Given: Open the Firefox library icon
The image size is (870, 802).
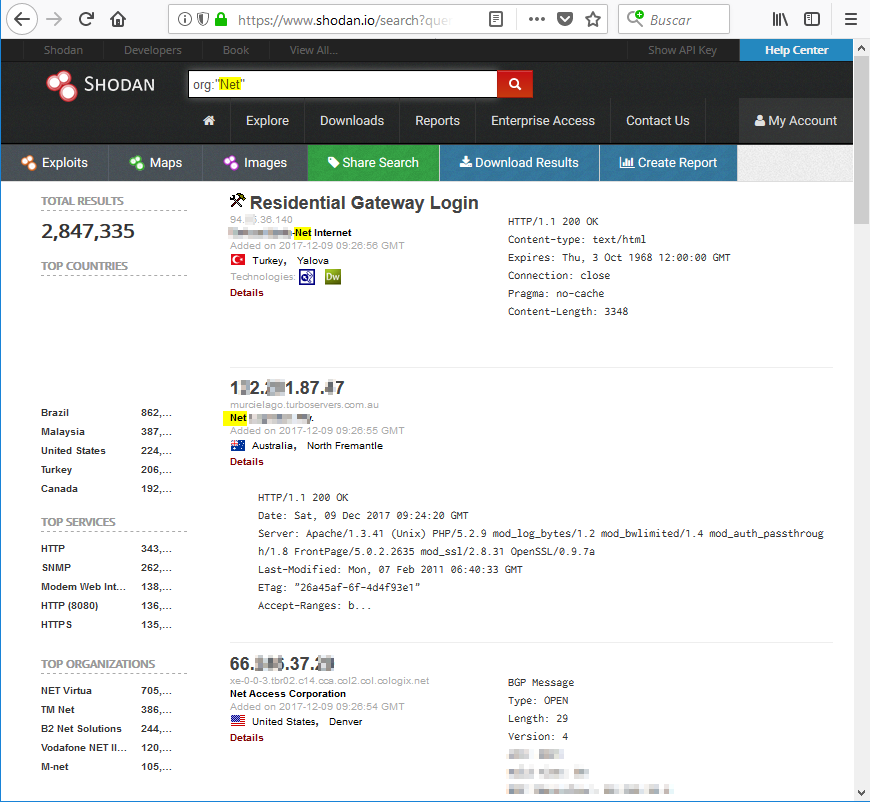Looking at the screenshot, I should click(x=781, y=19).
